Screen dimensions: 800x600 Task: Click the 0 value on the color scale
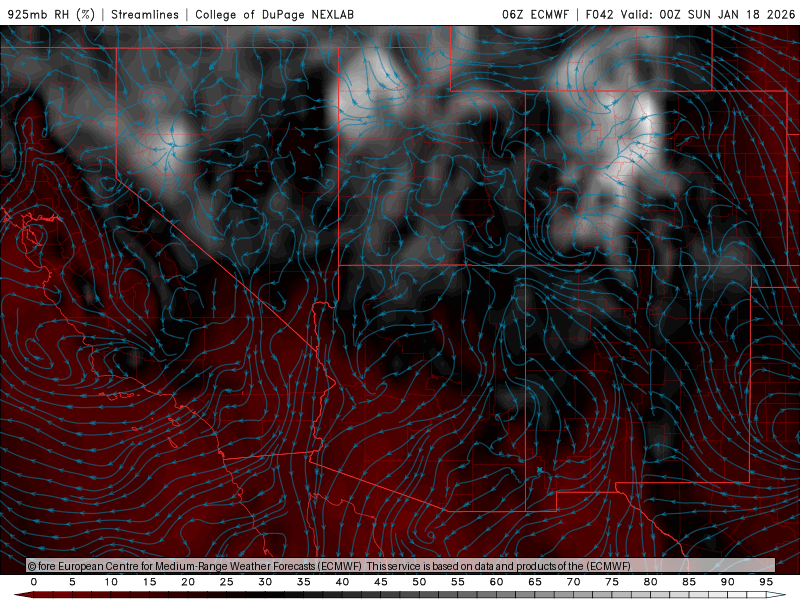(x=34, y=582)
